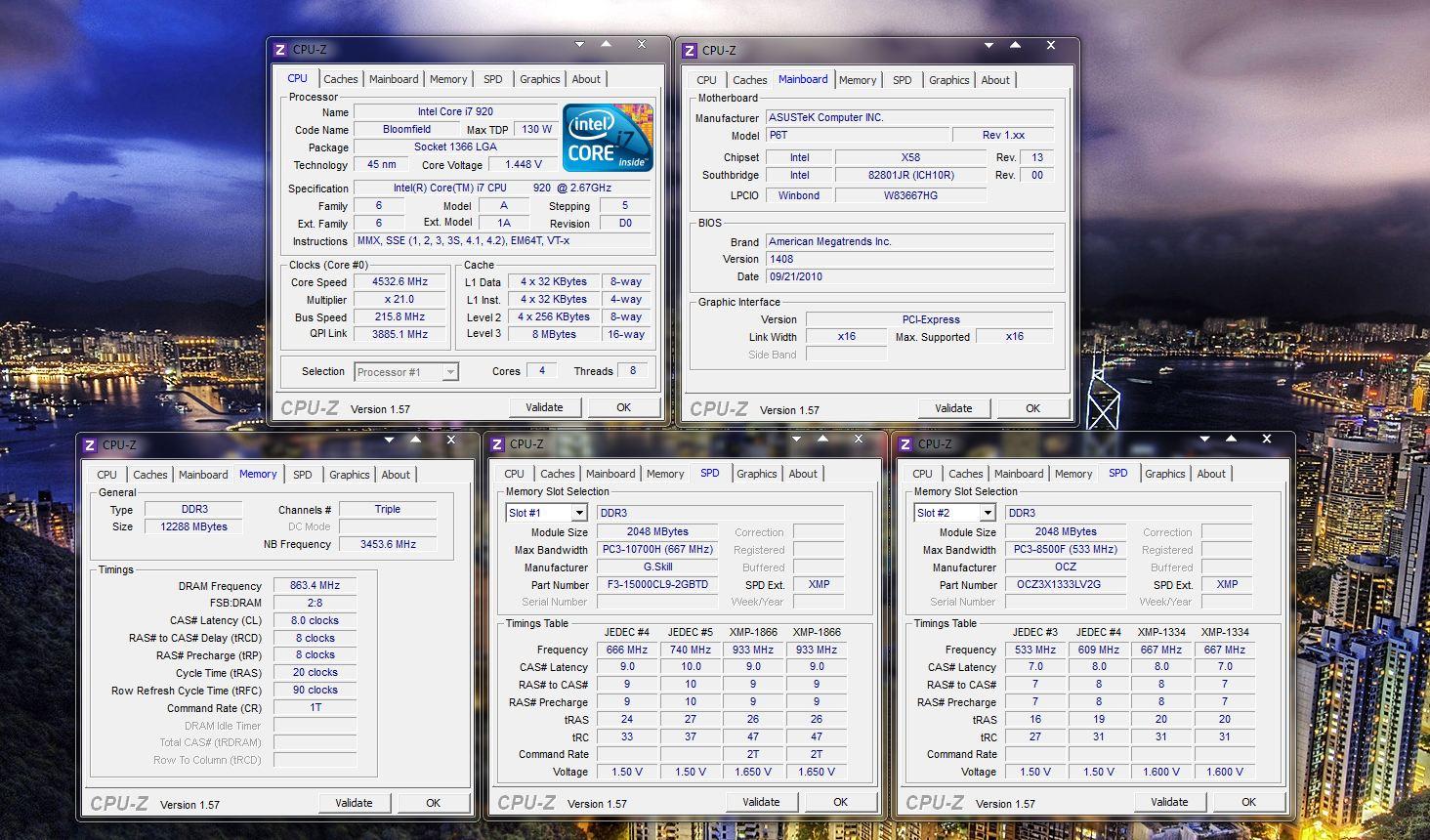
Task: Open the Caches tab in the Slot #1 SPD window
Action: pyautogui.click(x=558, y=474)
